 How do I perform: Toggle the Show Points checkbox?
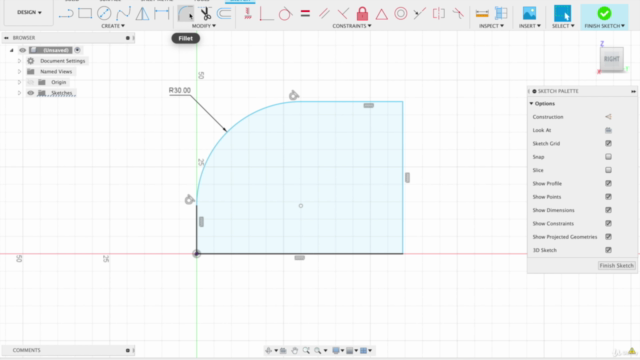pos(608,197)
